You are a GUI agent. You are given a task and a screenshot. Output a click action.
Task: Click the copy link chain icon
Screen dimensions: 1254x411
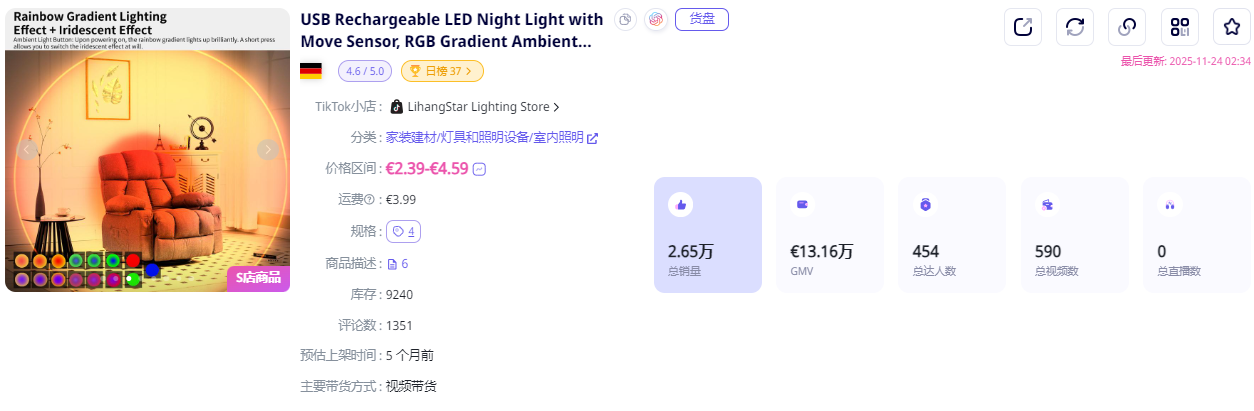[x=1127, y=27]
